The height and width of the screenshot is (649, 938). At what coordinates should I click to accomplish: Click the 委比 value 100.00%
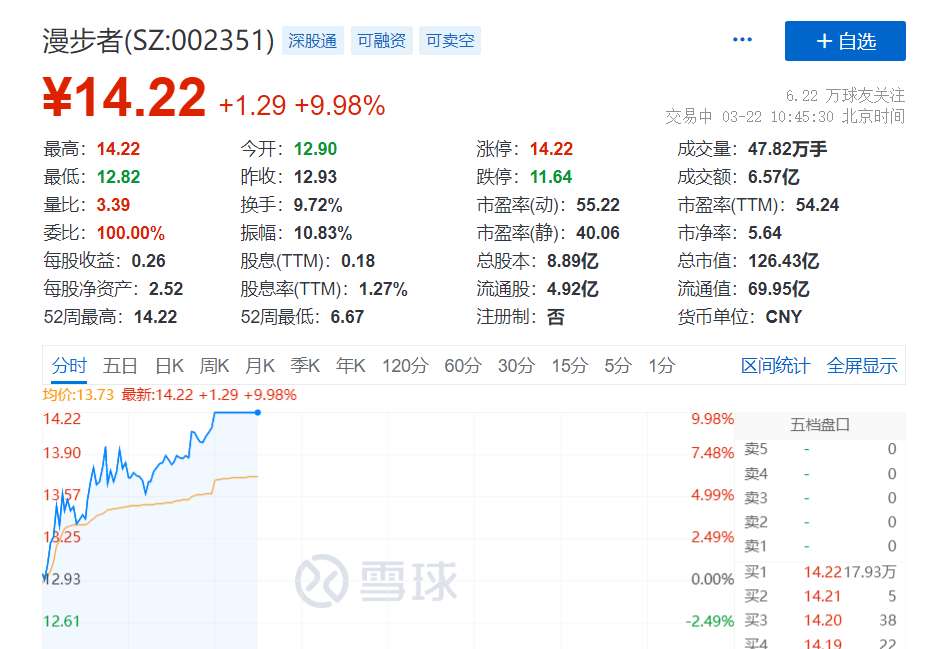(130, 233)
